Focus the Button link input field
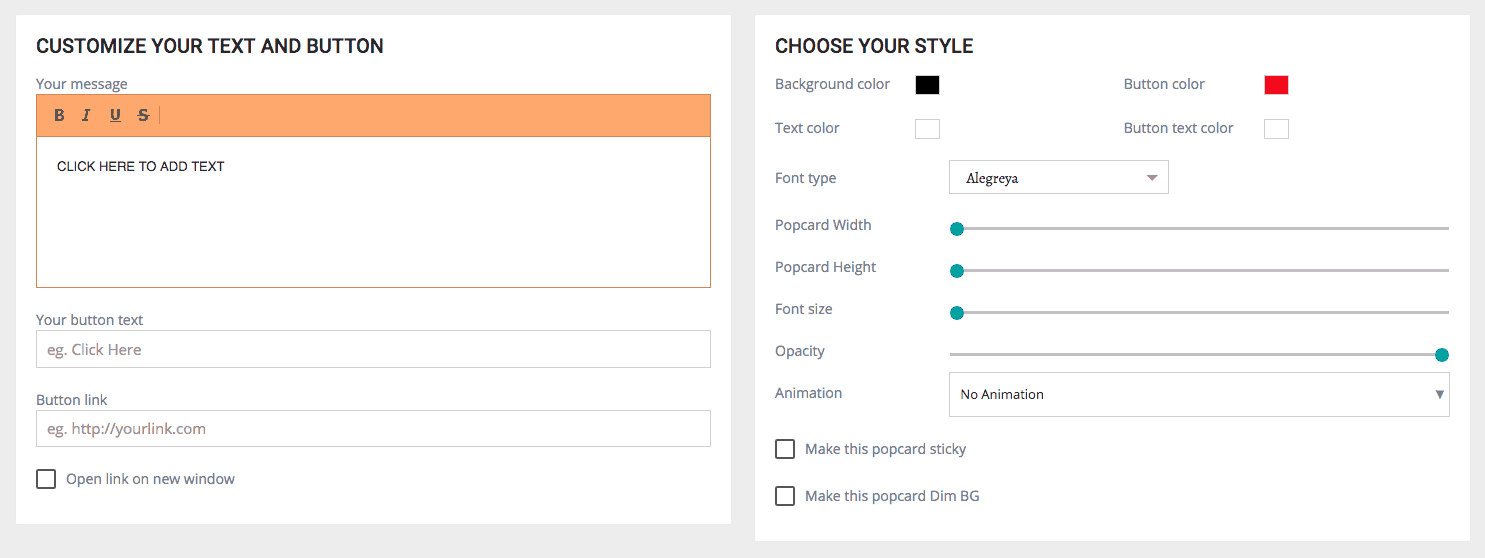Image resolution: width=1485 pixels, height=558 pixels. [373, 428]
